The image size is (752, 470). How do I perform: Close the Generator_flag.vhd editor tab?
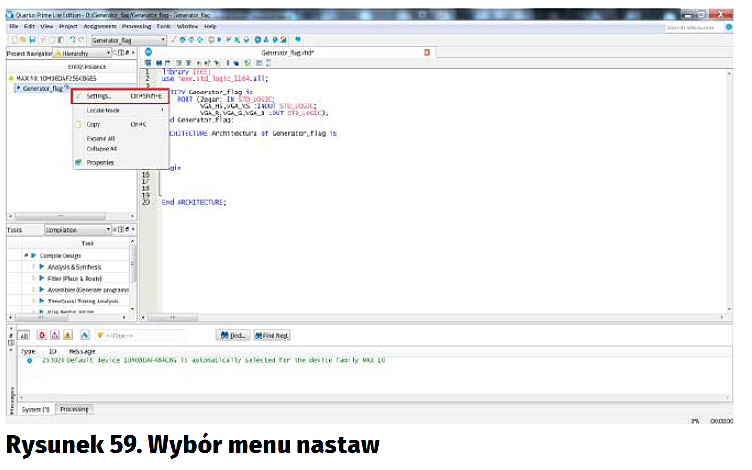pos(427,52)
